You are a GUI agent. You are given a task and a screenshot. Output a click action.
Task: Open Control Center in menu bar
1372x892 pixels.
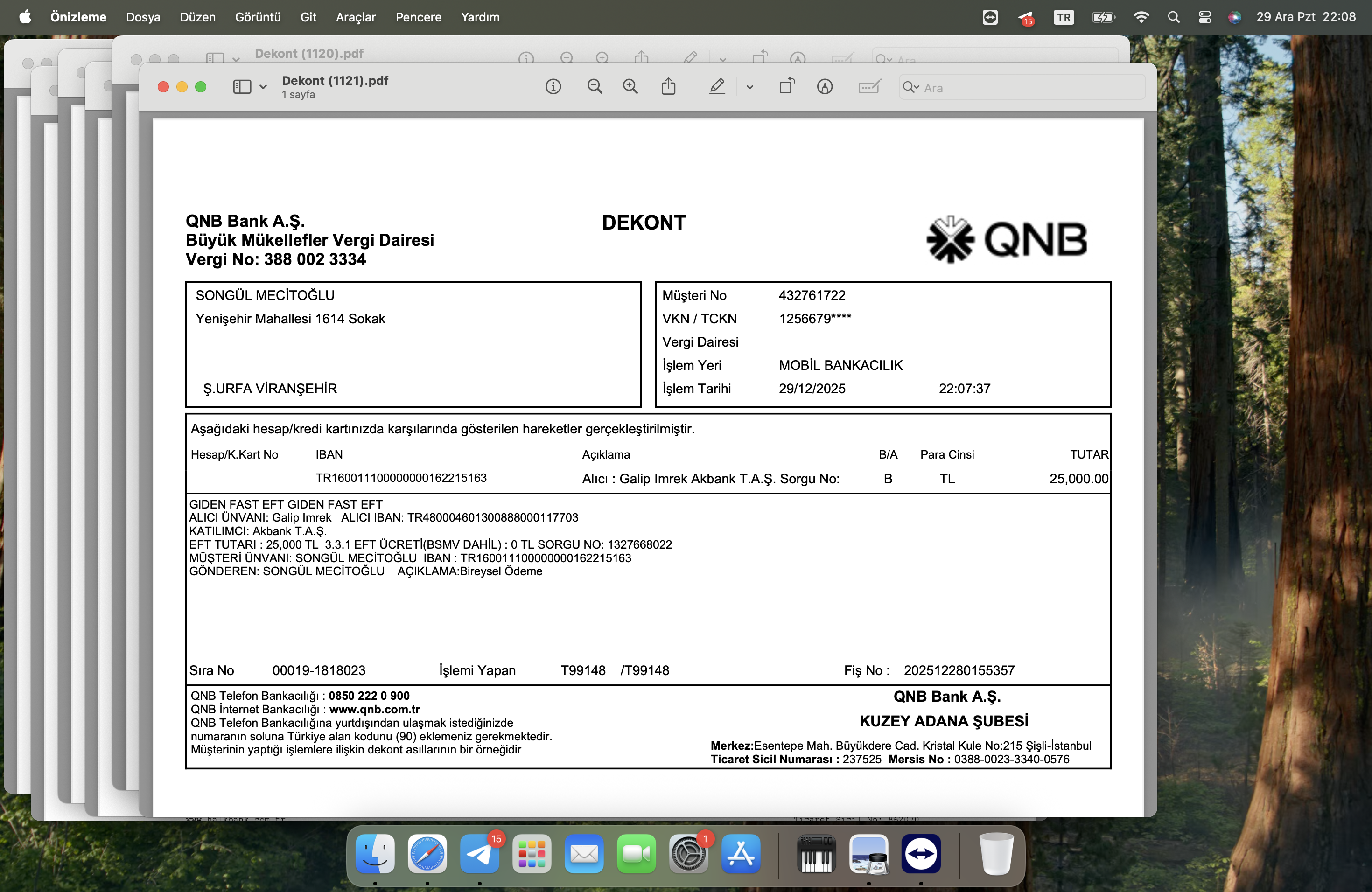pos(1204,17)
